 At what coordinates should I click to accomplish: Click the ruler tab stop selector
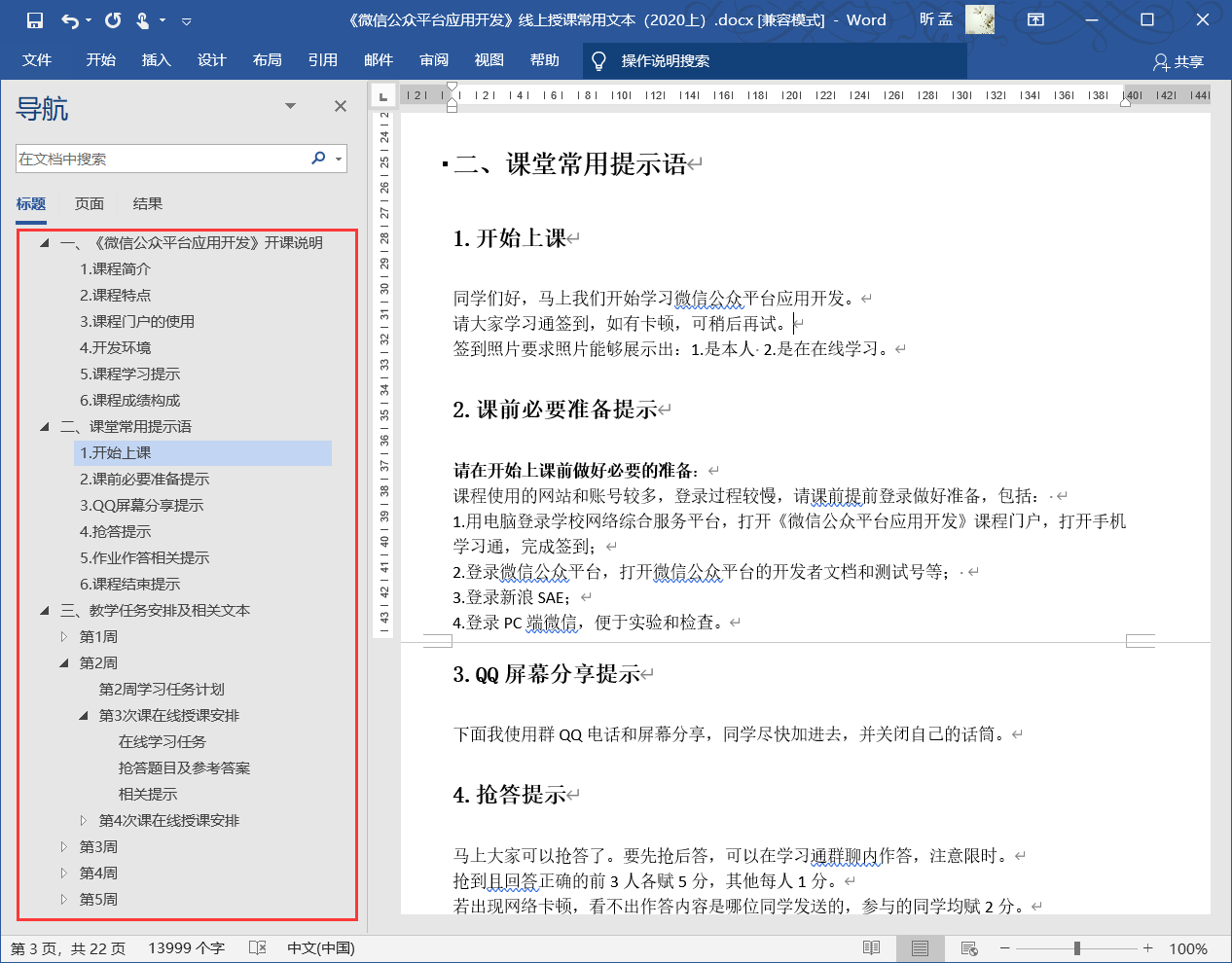pyautogui.click(x=383, y=95)
